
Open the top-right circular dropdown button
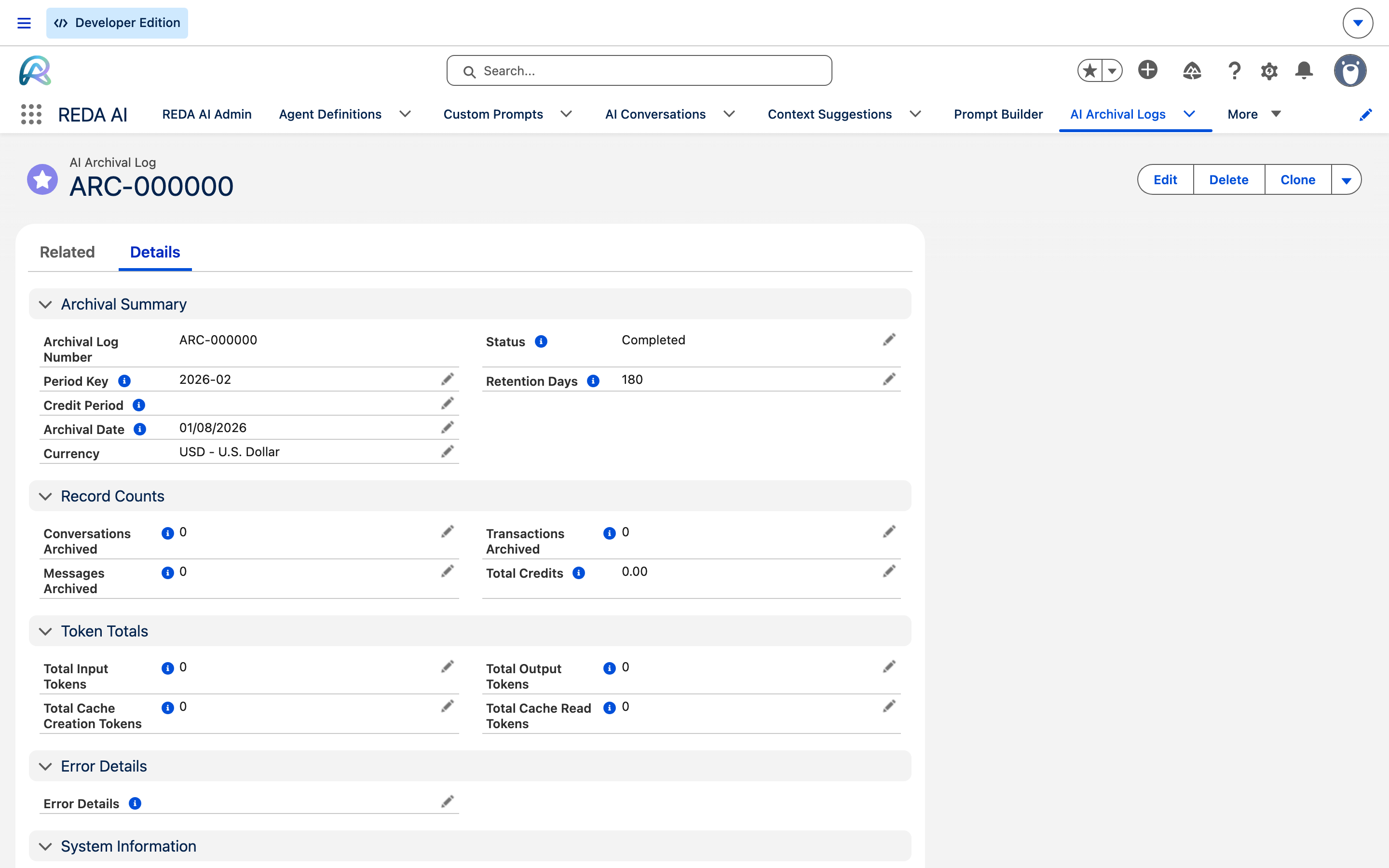(1358, 23)
